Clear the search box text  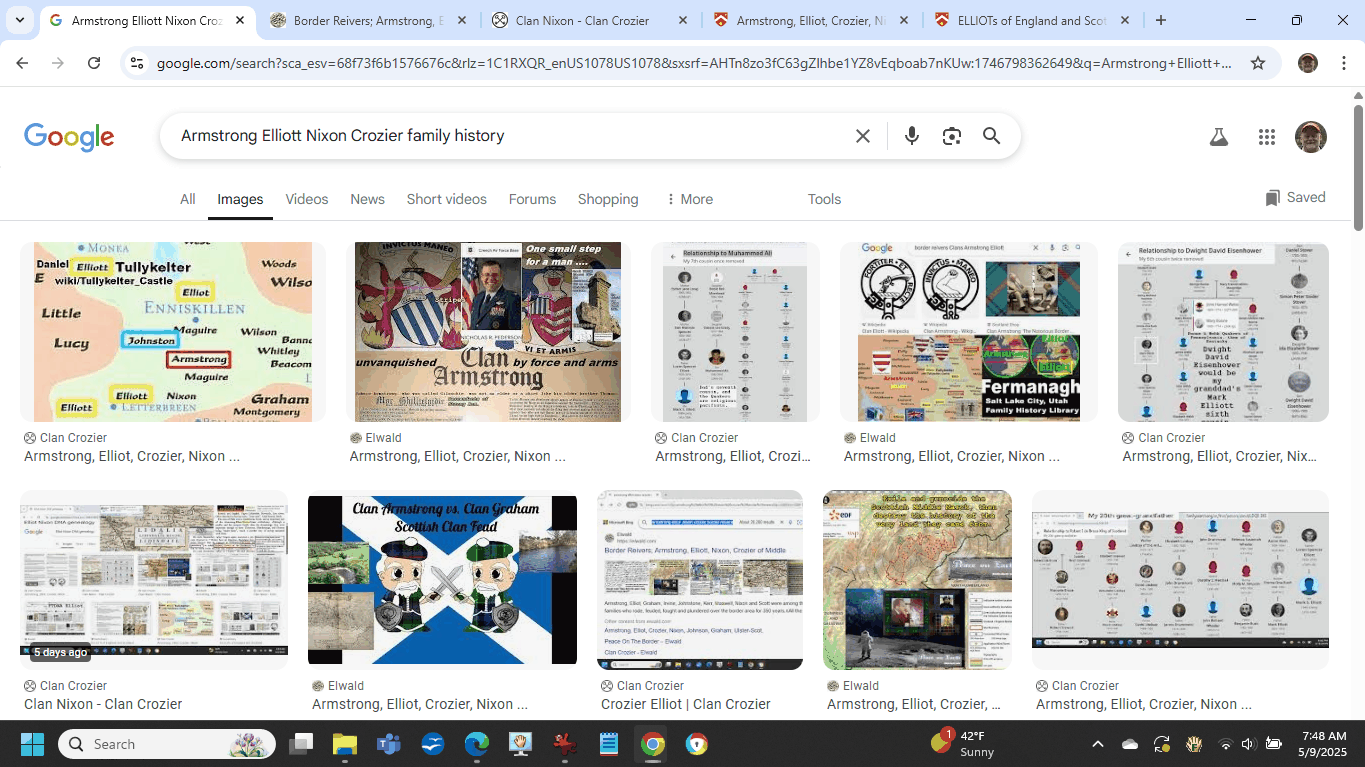862,136
